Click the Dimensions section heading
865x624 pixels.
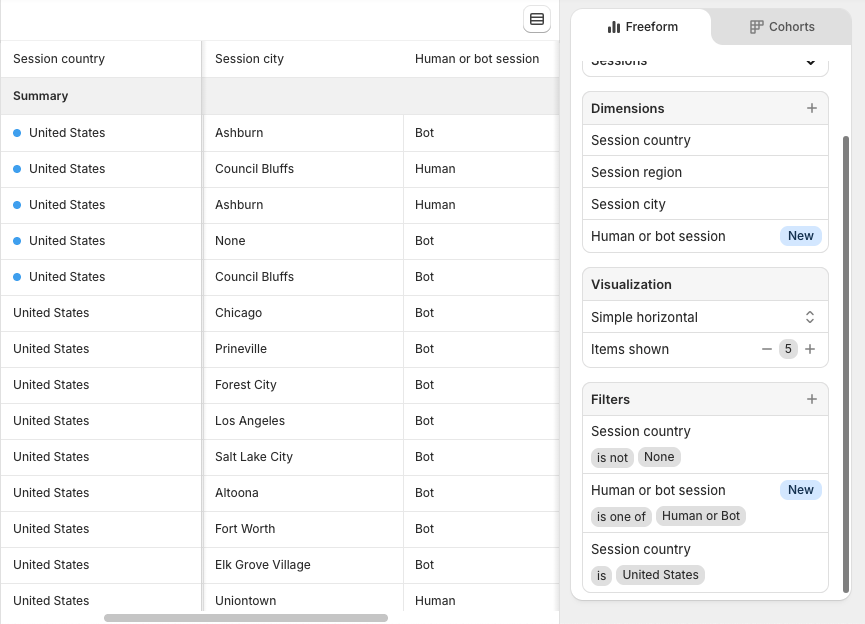point(628,109)
